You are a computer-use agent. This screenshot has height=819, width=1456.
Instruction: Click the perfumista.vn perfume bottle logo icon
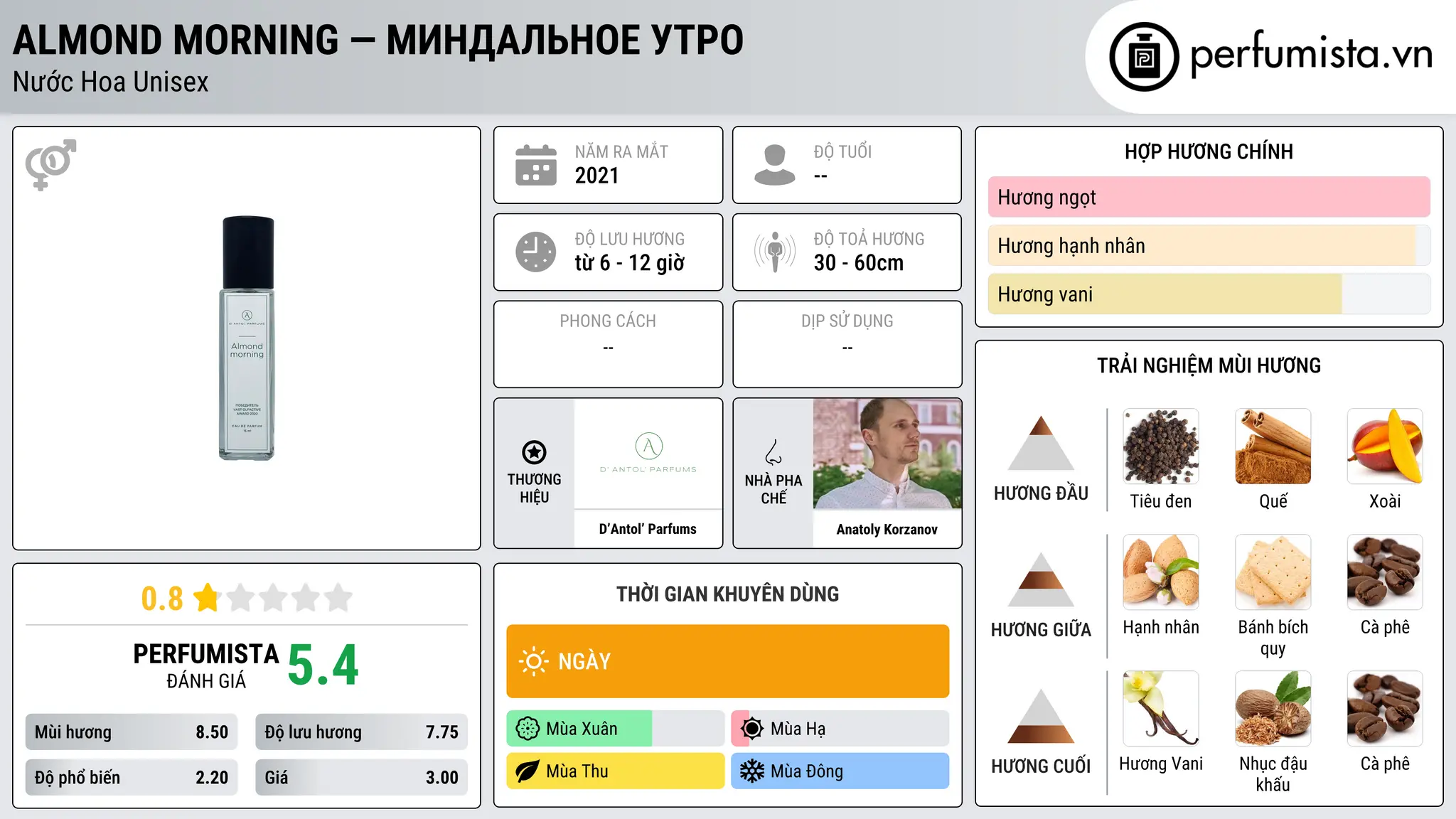(1144, 57)
